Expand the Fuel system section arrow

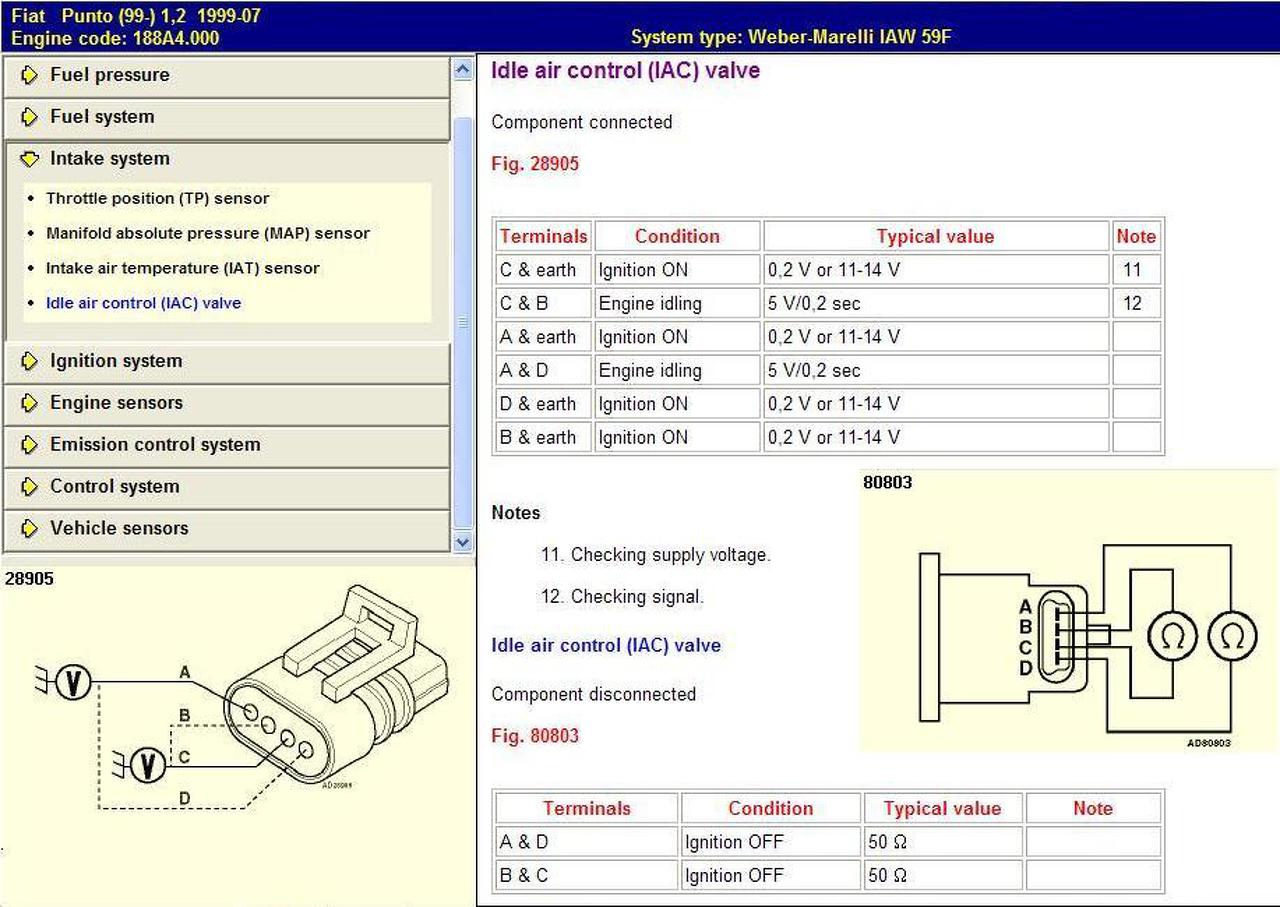click(30, 117)
